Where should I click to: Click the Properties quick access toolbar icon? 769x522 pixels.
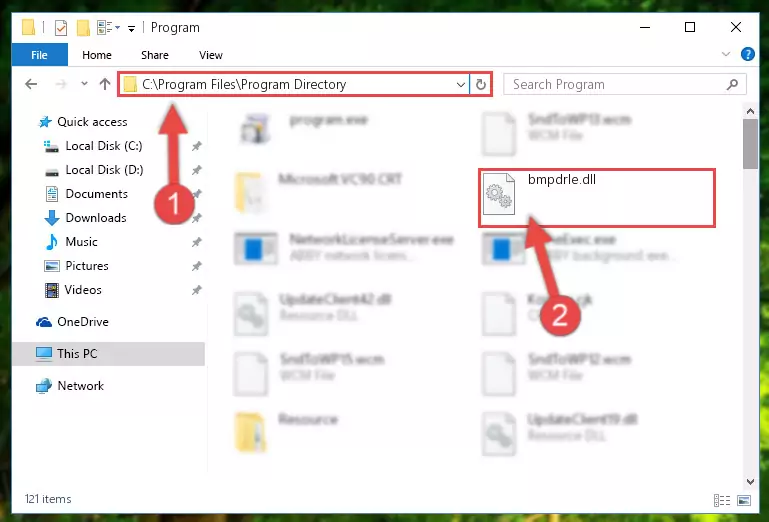tap(60, 28)
